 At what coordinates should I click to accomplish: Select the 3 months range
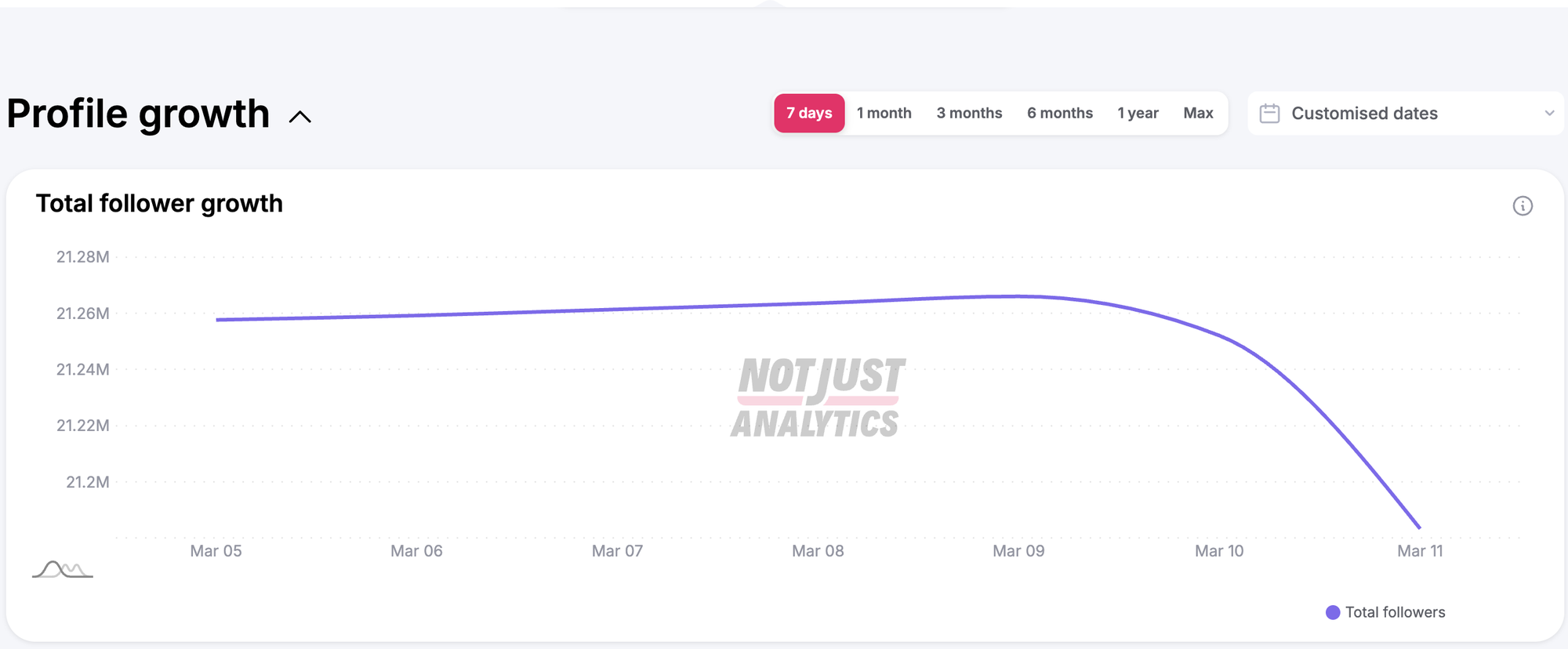point(969,114)
